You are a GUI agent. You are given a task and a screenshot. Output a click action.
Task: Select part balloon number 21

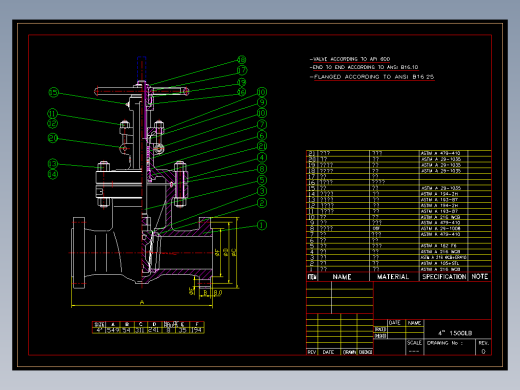[x=262, y=146]
